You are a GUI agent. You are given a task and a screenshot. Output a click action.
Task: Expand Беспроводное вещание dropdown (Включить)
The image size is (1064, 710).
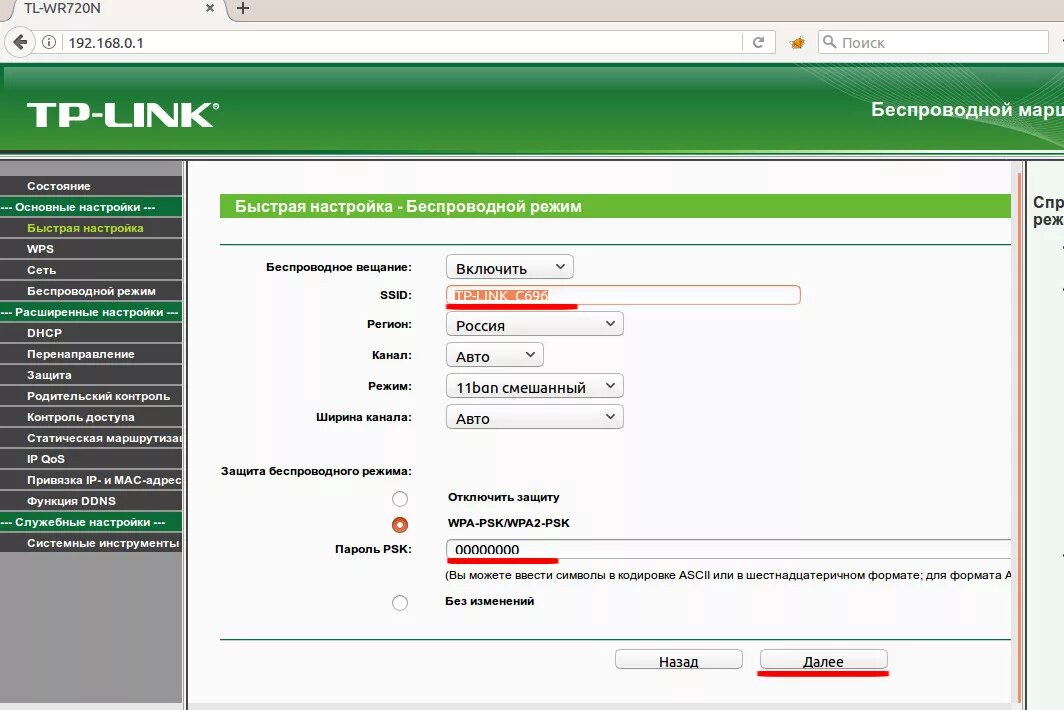tap(510, 267)
